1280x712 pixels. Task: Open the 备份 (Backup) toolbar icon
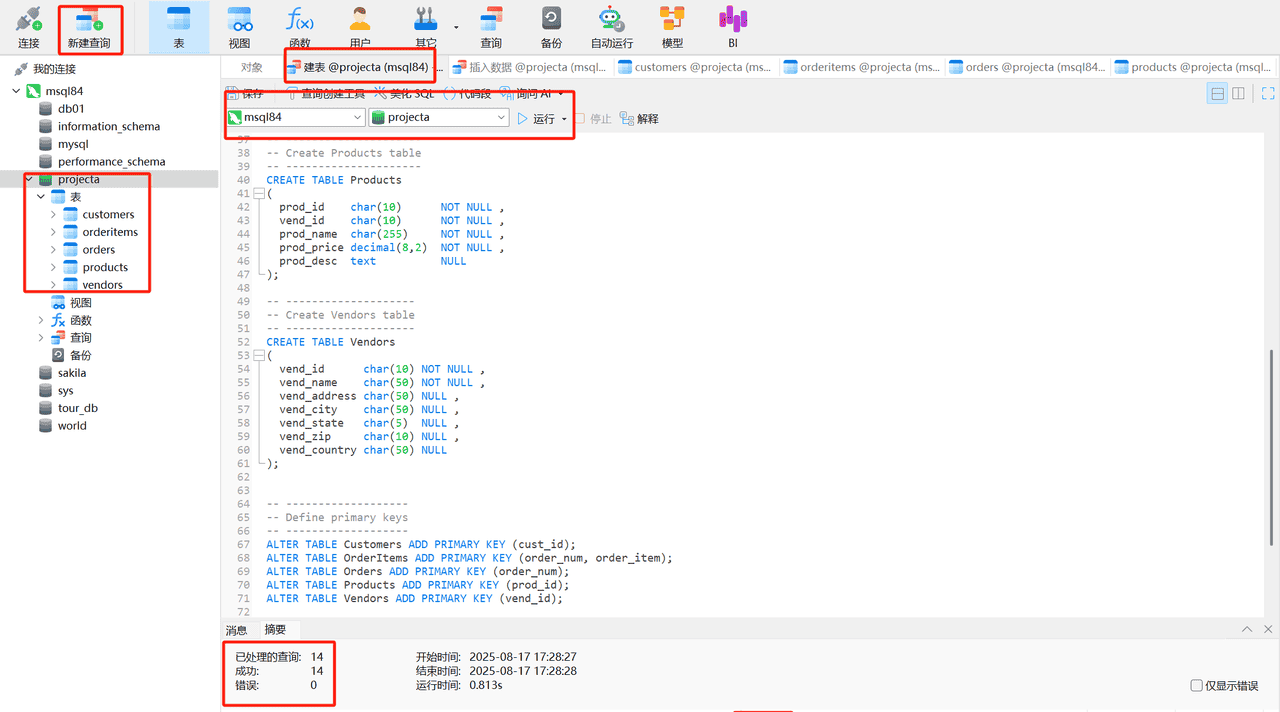[x=551, y=28]
